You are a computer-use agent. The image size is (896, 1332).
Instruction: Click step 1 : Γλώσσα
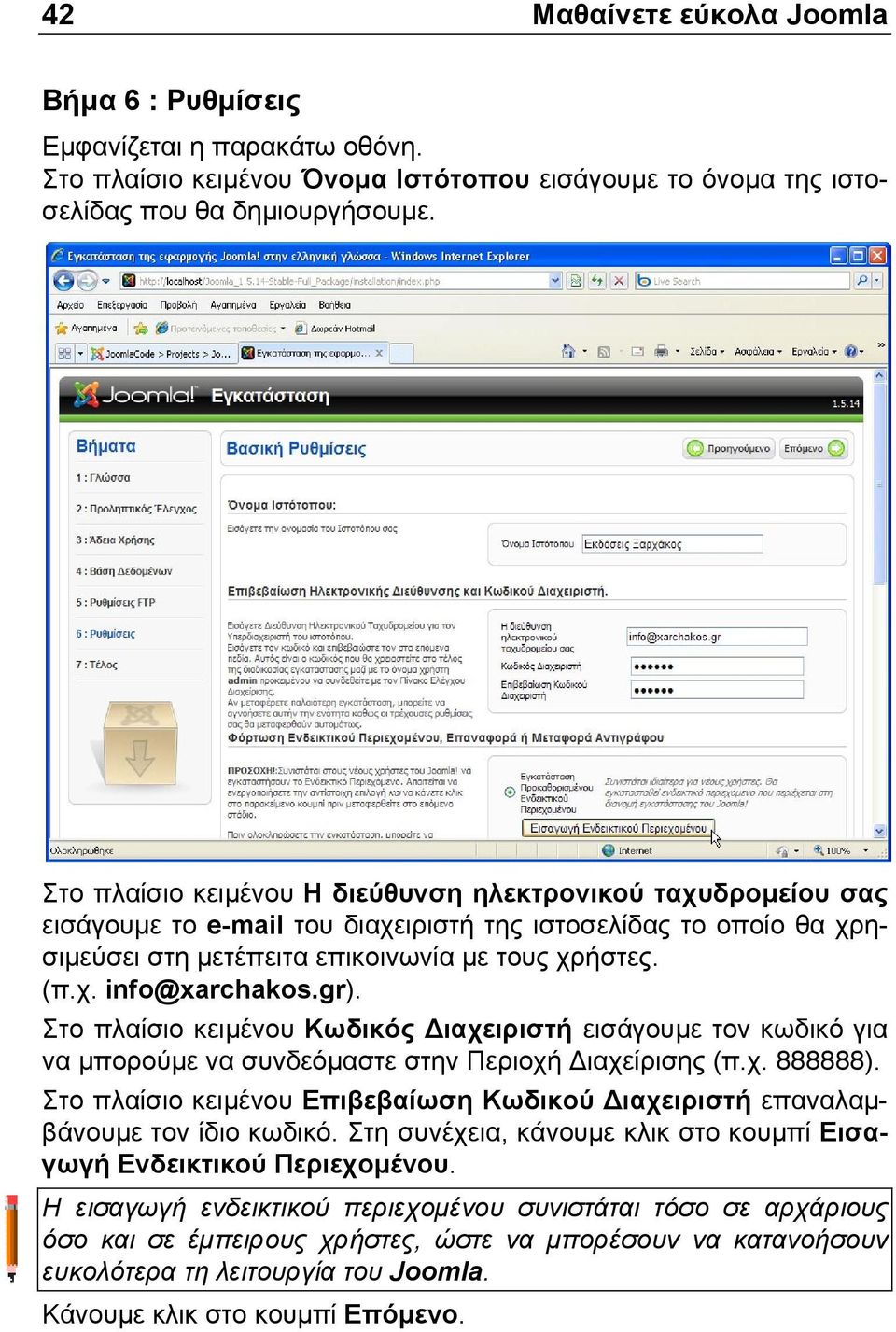(103, 478)
